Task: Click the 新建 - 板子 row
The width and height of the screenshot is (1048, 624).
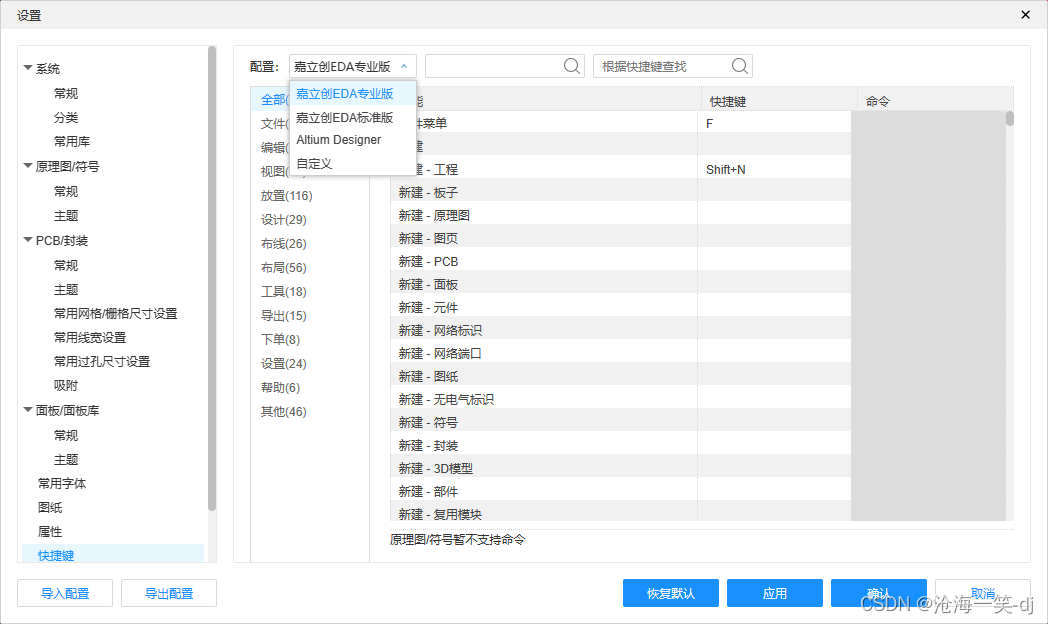Action: coord(620,192)
